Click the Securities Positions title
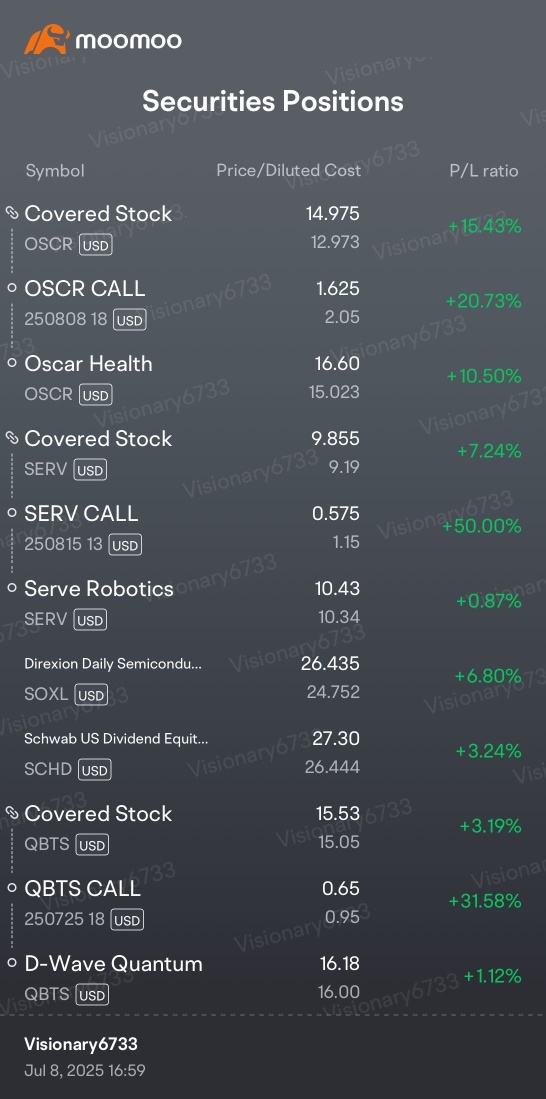Screen dimensions: 546x1099 click(273, 102)
